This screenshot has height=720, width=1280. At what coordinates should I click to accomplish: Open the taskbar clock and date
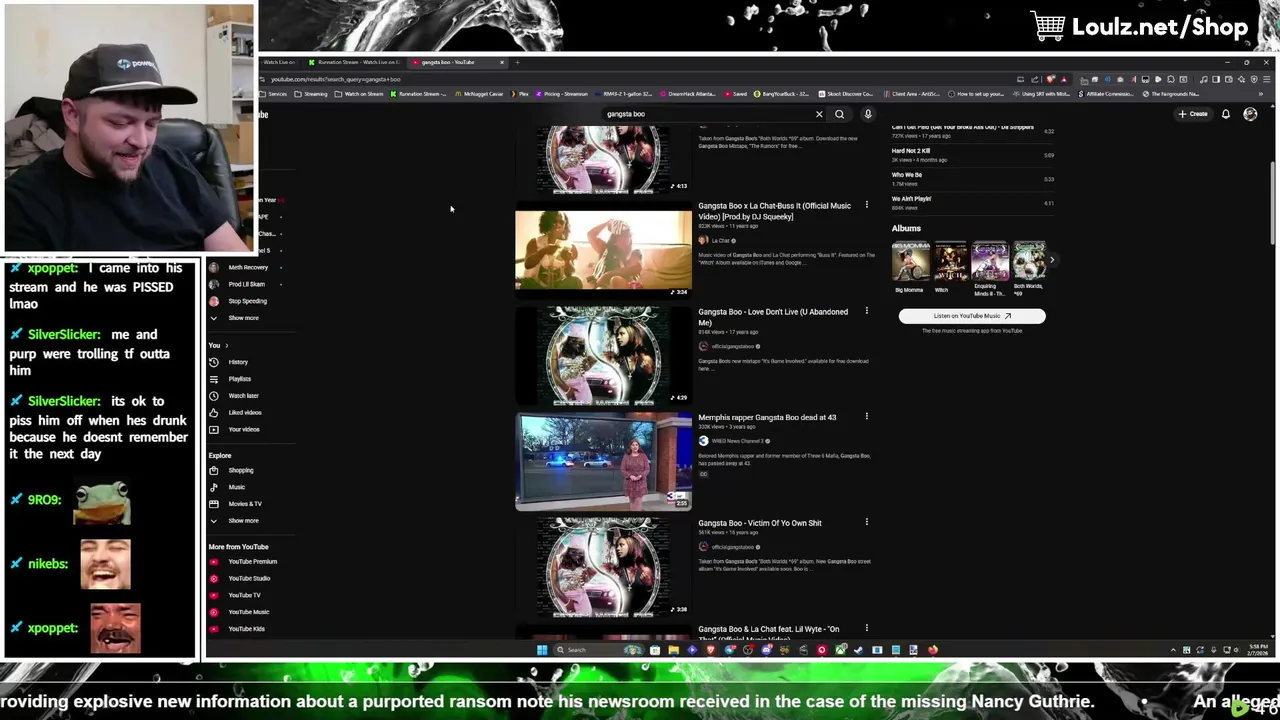point(1257,650)
